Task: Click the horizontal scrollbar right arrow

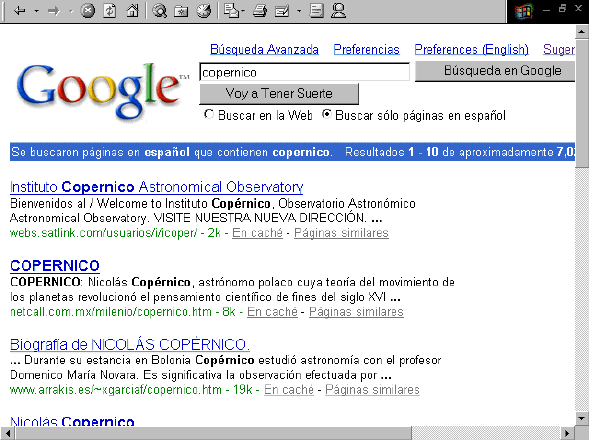Action: 568,433
